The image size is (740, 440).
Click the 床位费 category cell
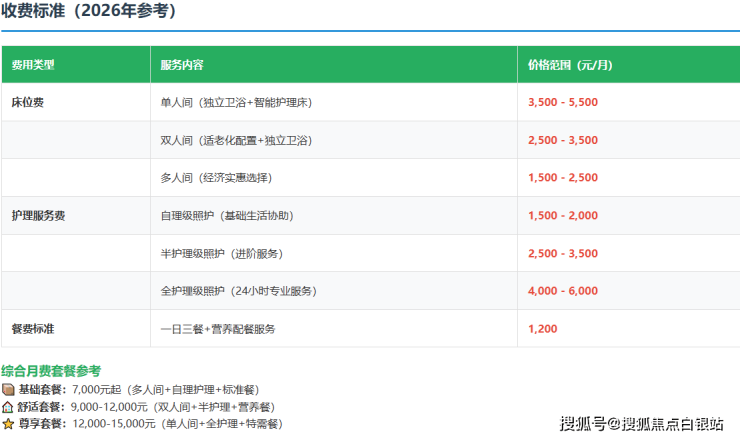[28, 102]
